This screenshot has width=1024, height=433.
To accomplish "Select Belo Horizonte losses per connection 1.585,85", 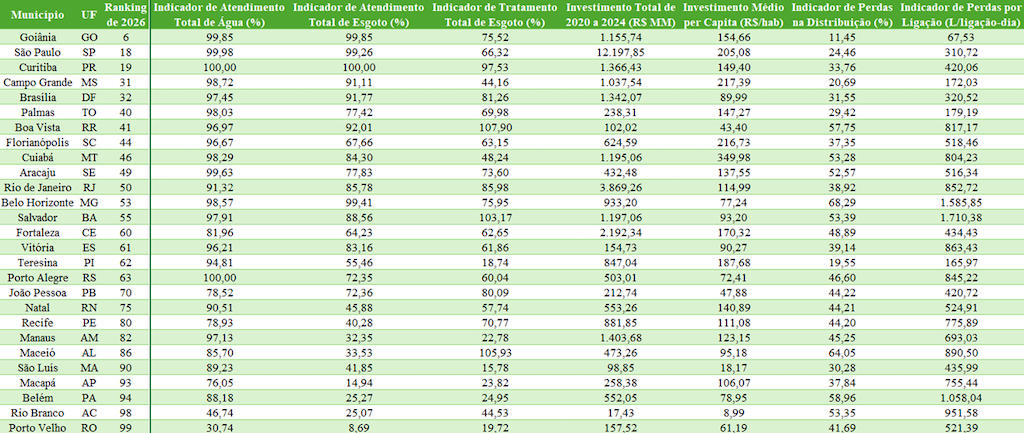I will click(959, 202).
